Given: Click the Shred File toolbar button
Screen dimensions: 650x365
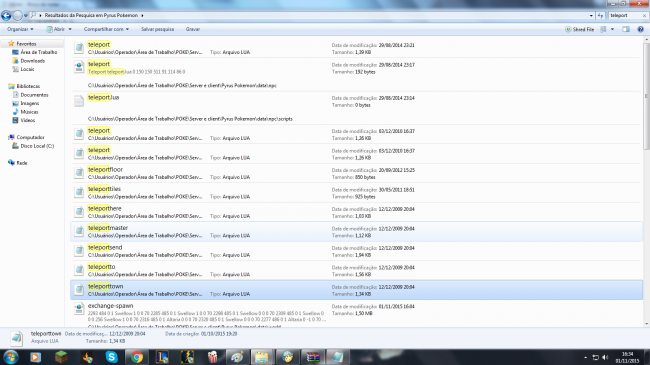Looking at the screenshot, I should pyautogui.click(x=580, y=29).
